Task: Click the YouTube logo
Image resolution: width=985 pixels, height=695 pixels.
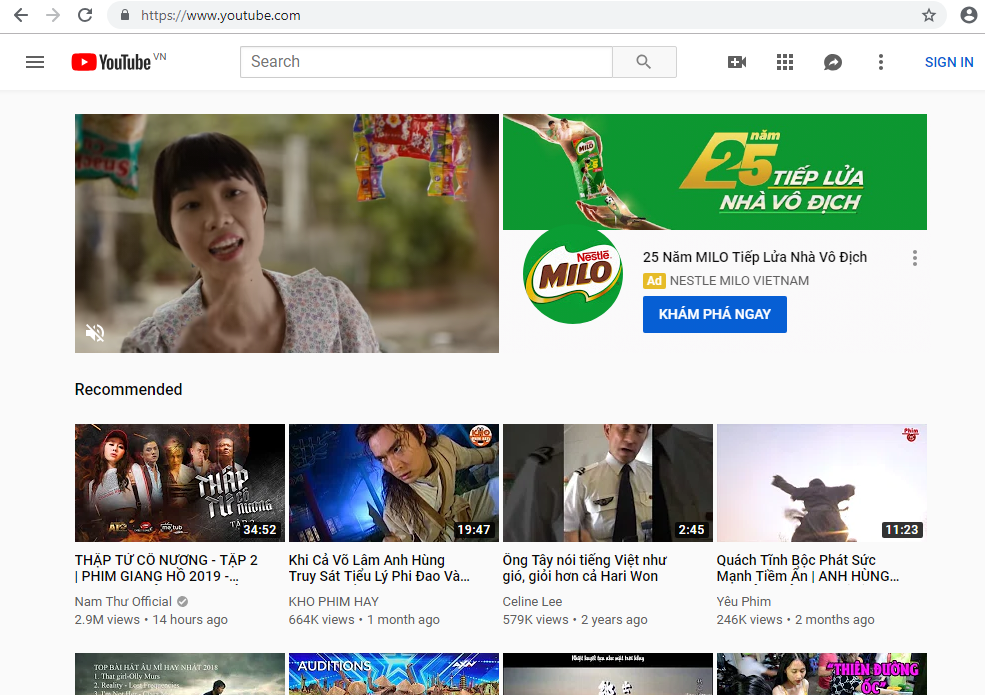Action: tap(112, 62)
